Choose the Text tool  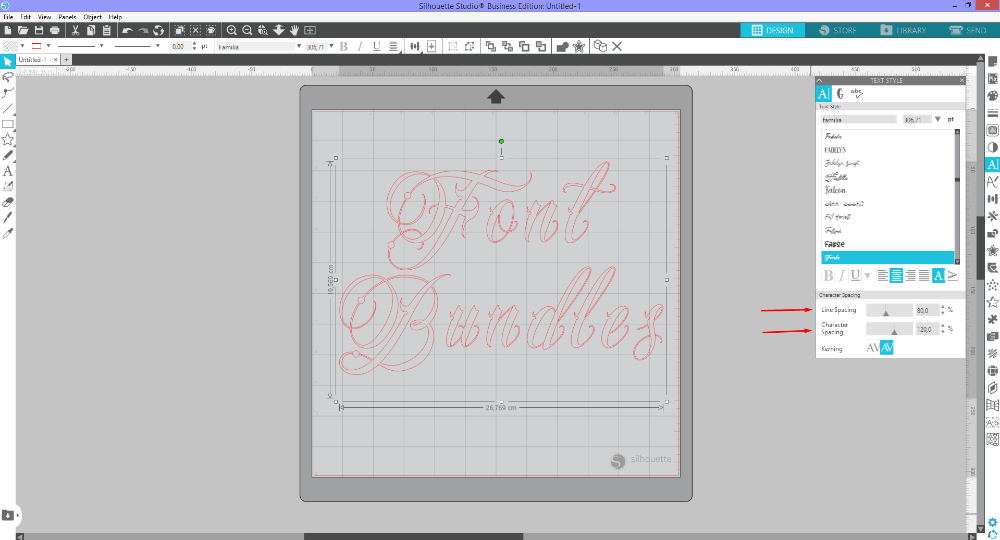point(8,171)
